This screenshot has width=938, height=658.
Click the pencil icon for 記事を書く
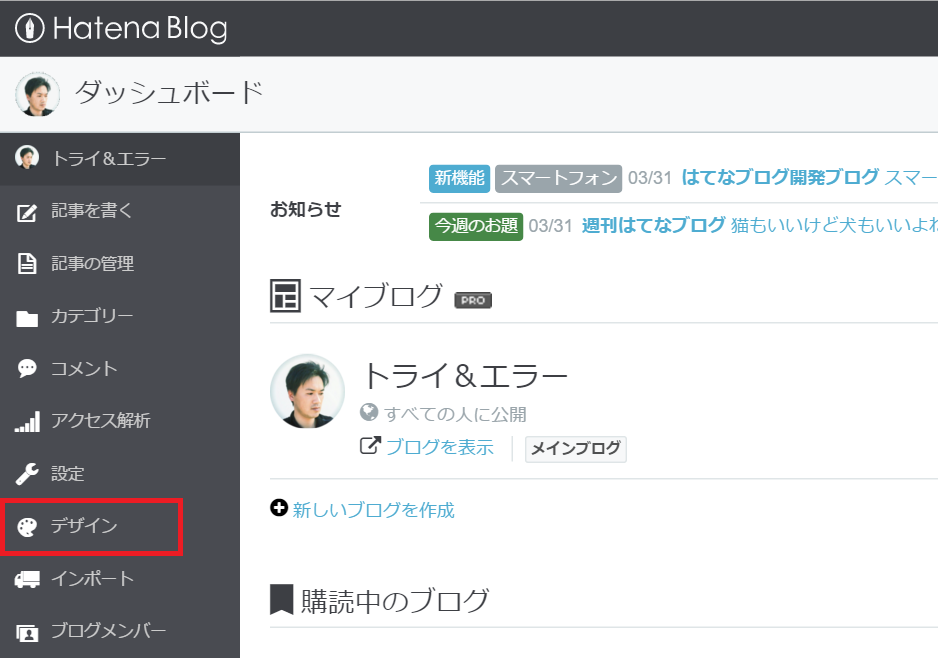pyautogui.click(x=27, y=212)
